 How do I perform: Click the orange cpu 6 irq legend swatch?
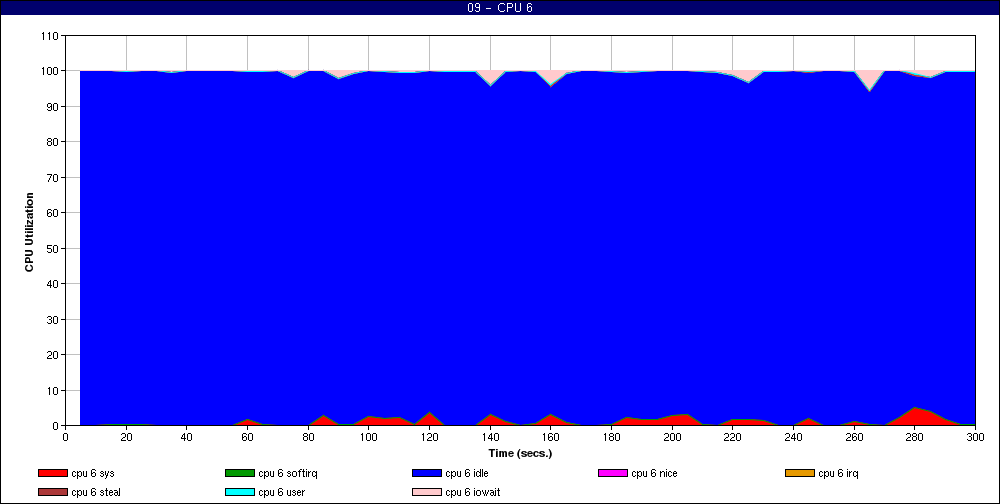(x=800, y=473)
